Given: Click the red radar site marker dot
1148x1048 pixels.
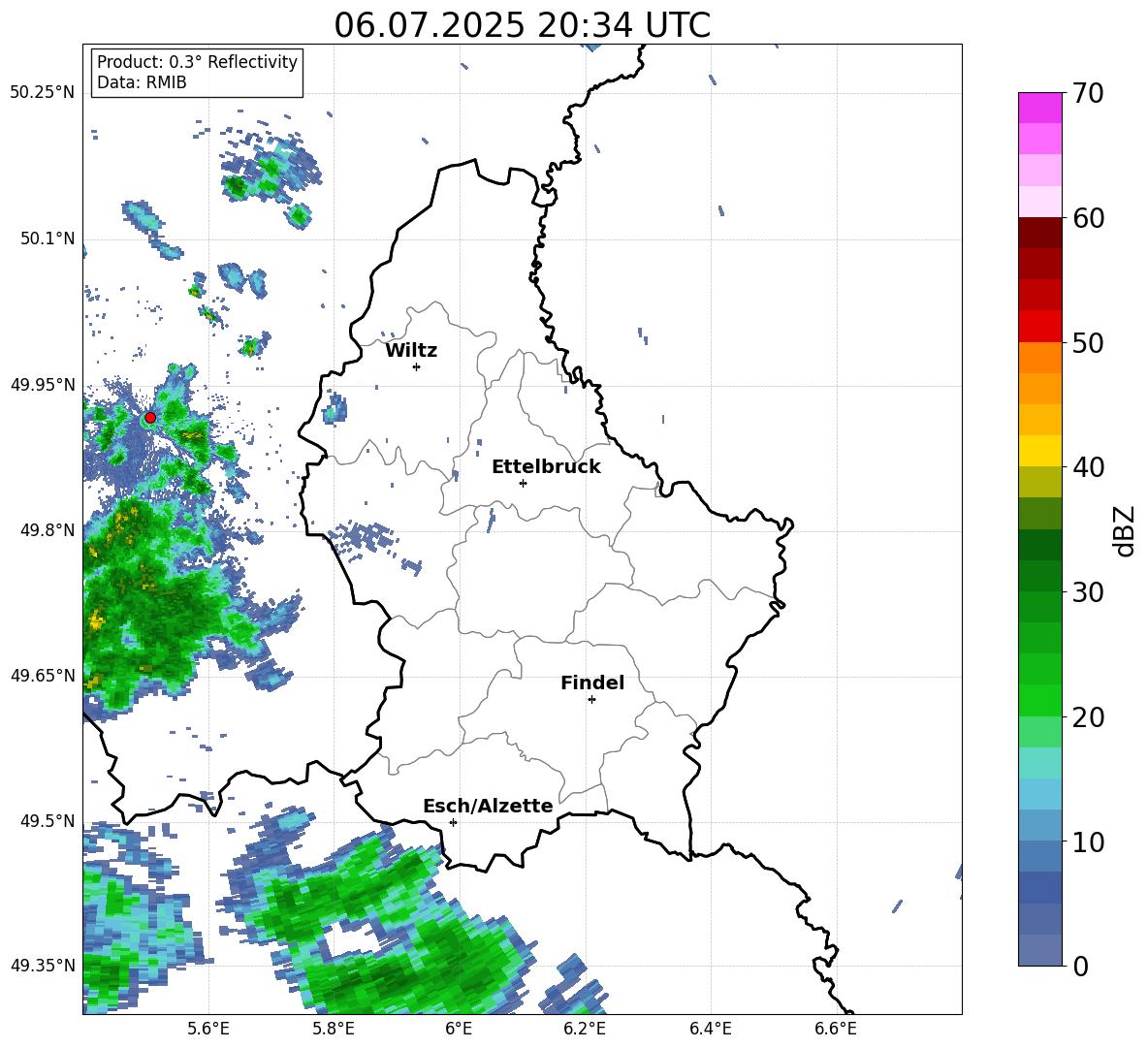Looking at the screenshot, I should point(150,418).
